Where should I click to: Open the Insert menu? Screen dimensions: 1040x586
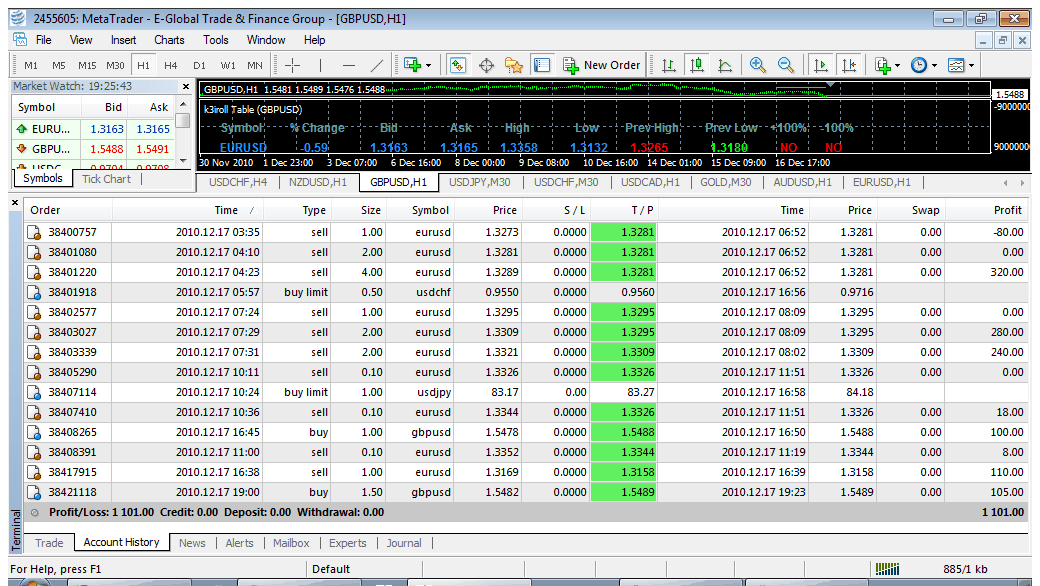pos(123,40)
